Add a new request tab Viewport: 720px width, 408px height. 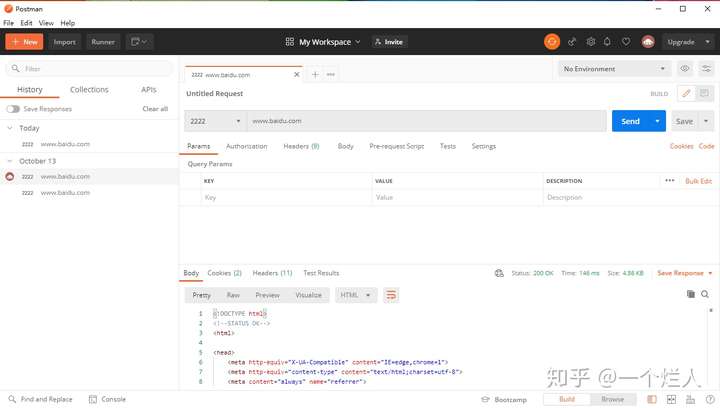click(x=315, y=74)
